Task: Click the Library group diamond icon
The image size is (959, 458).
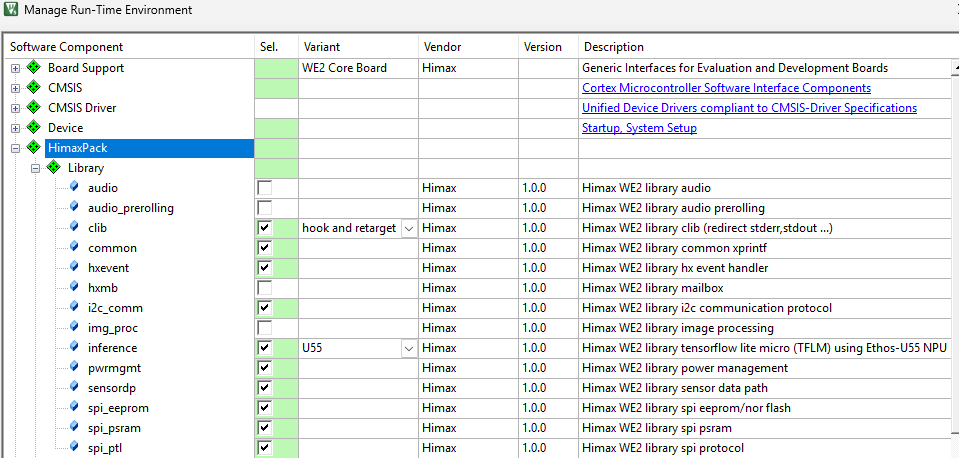Action: pyautogui.click(x=54, y=168)
